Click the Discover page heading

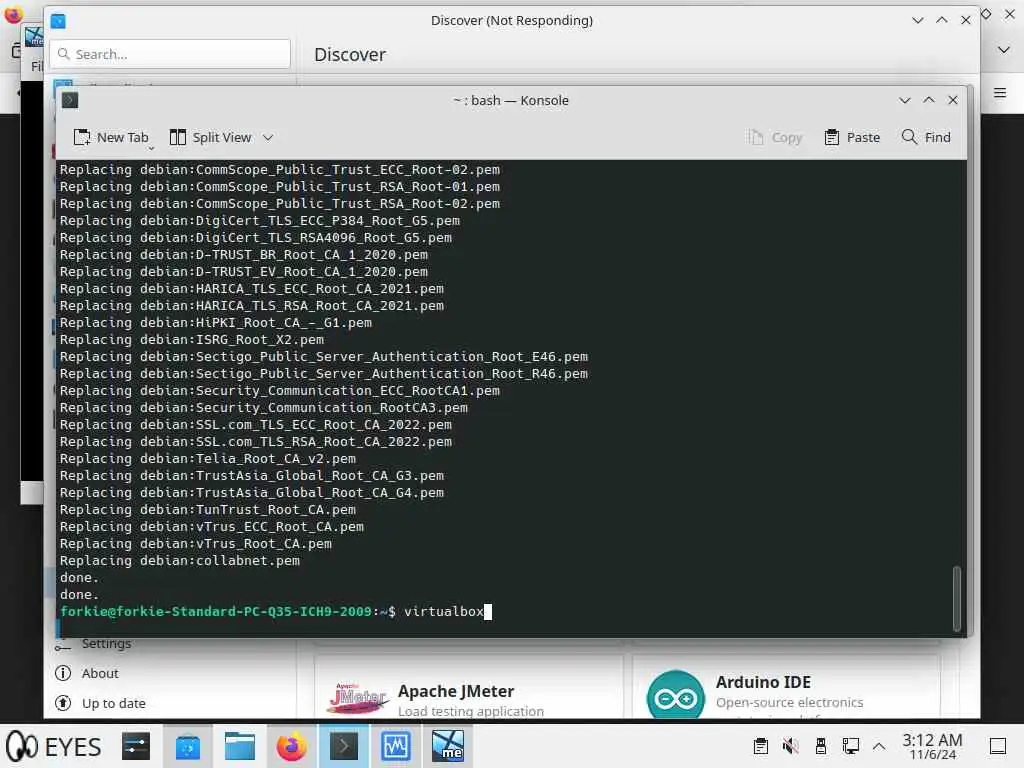tap(350, 55)
